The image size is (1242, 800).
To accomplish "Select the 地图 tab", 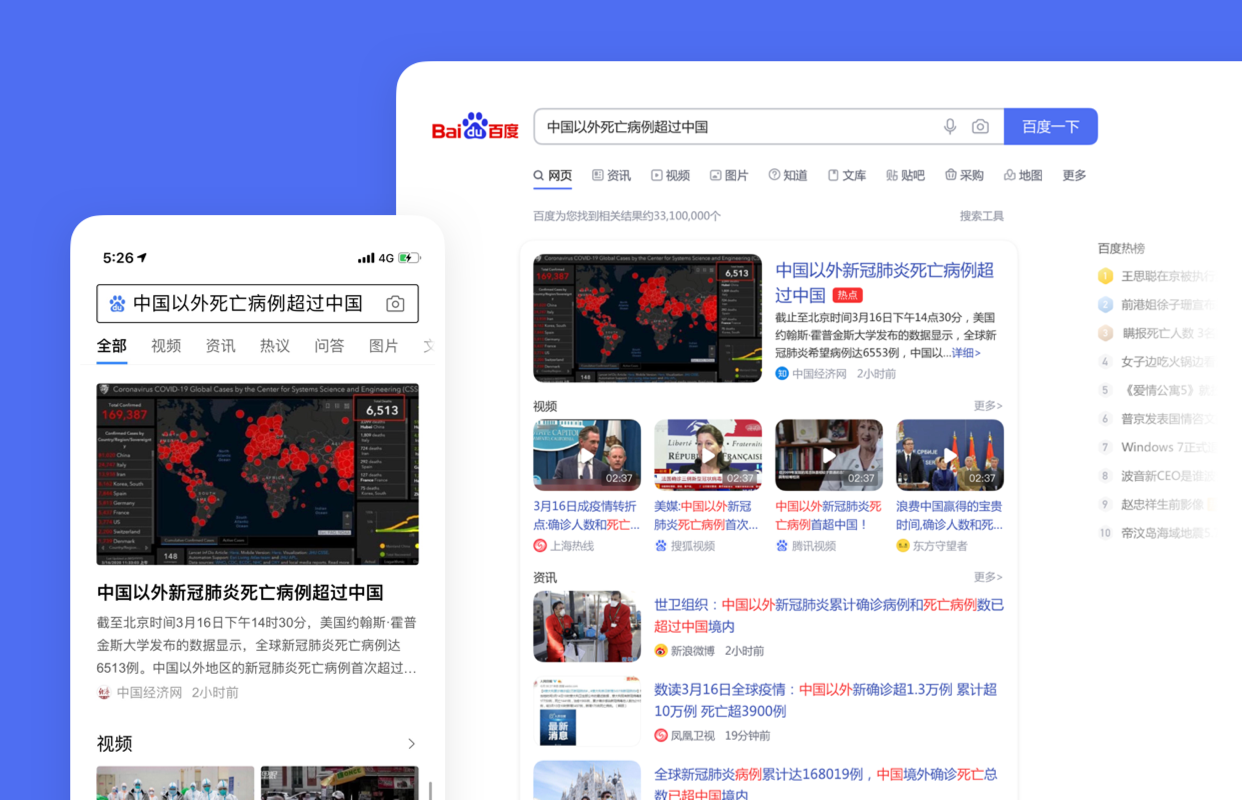I will pos(1023,175).
